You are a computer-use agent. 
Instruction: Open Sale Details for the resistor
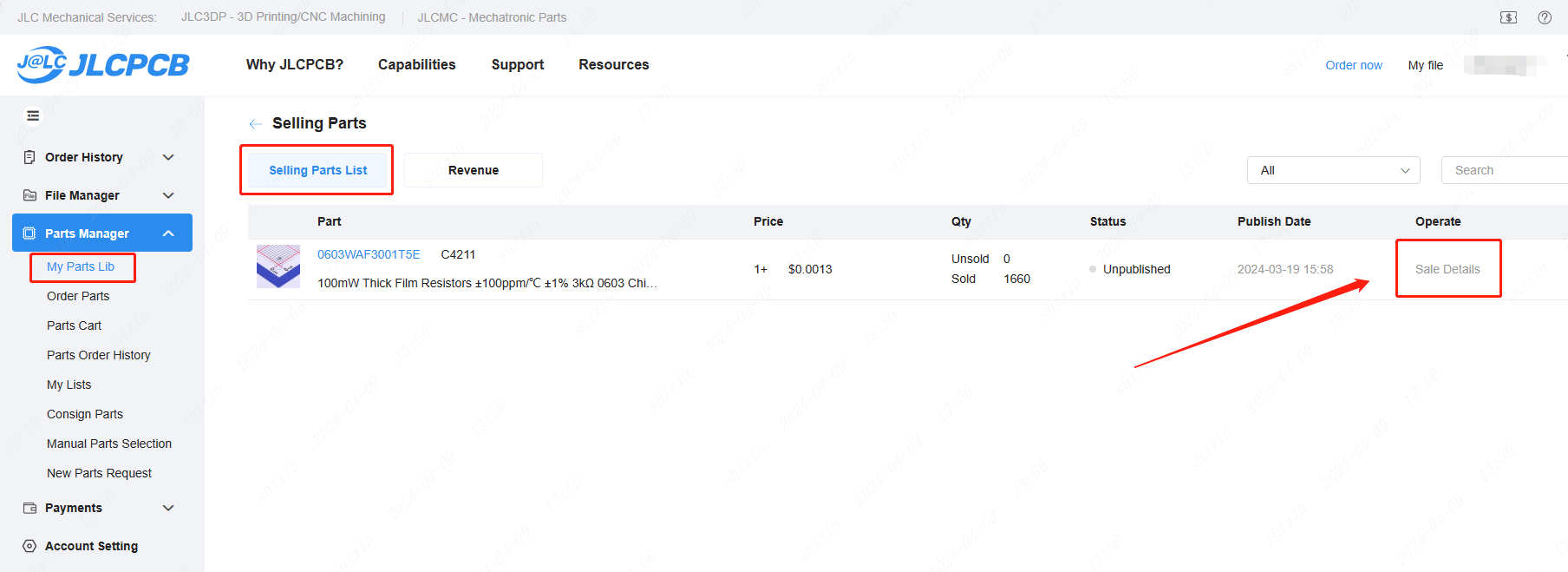[x=1447, y=269]
